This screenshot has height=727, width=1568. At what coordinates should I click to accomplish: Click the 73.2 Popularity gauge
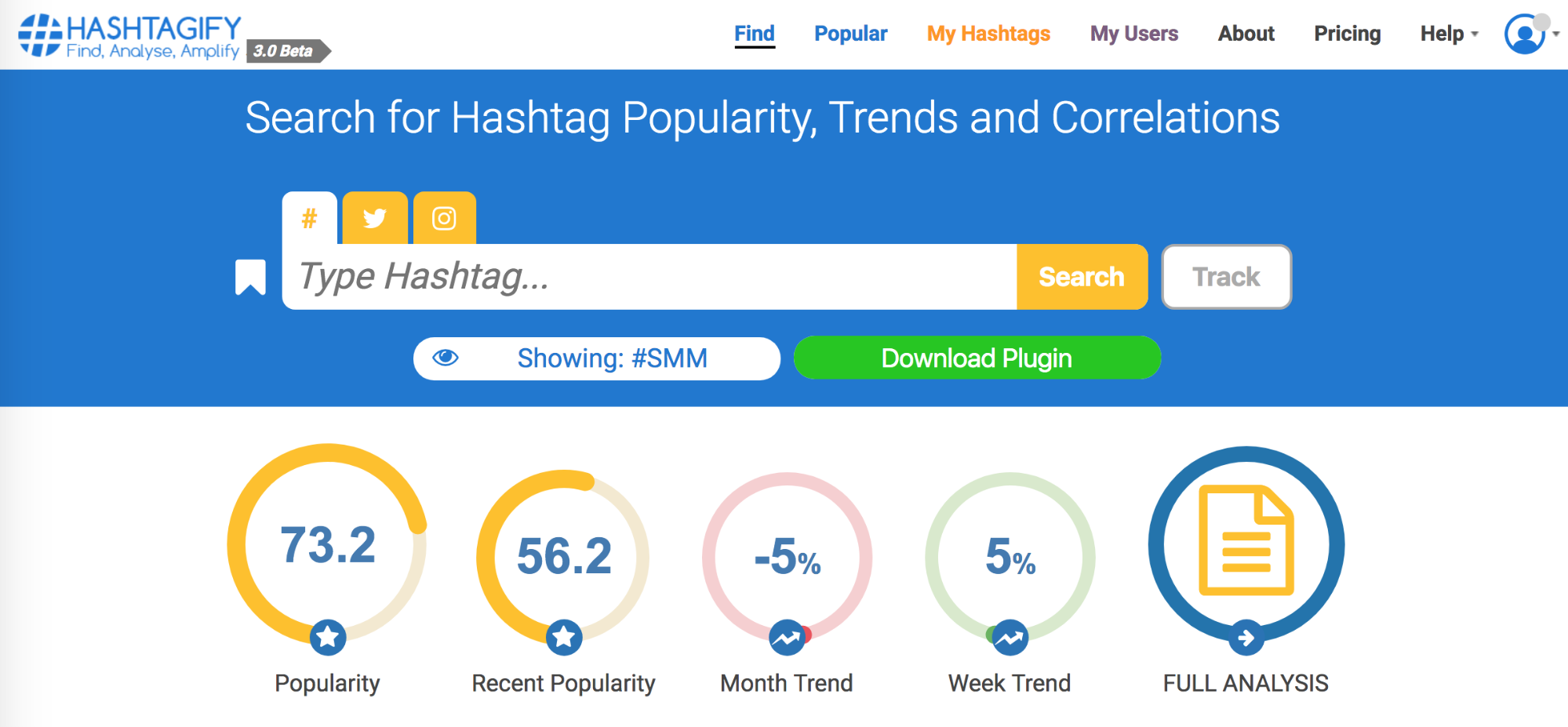[x=327, y=544]
